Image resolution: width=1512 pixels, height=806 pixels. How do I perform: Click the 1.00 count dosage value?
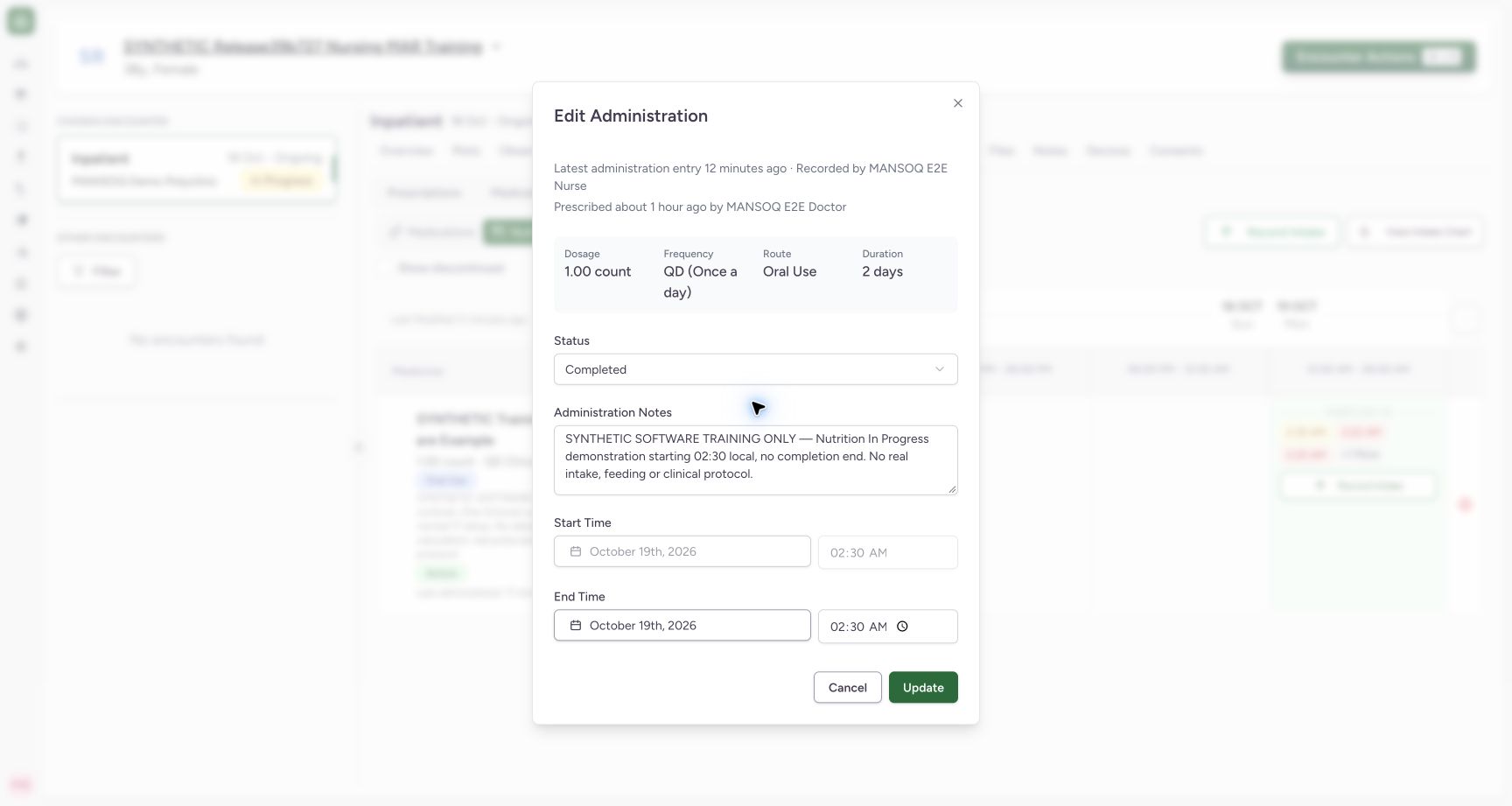pos(598,271)
